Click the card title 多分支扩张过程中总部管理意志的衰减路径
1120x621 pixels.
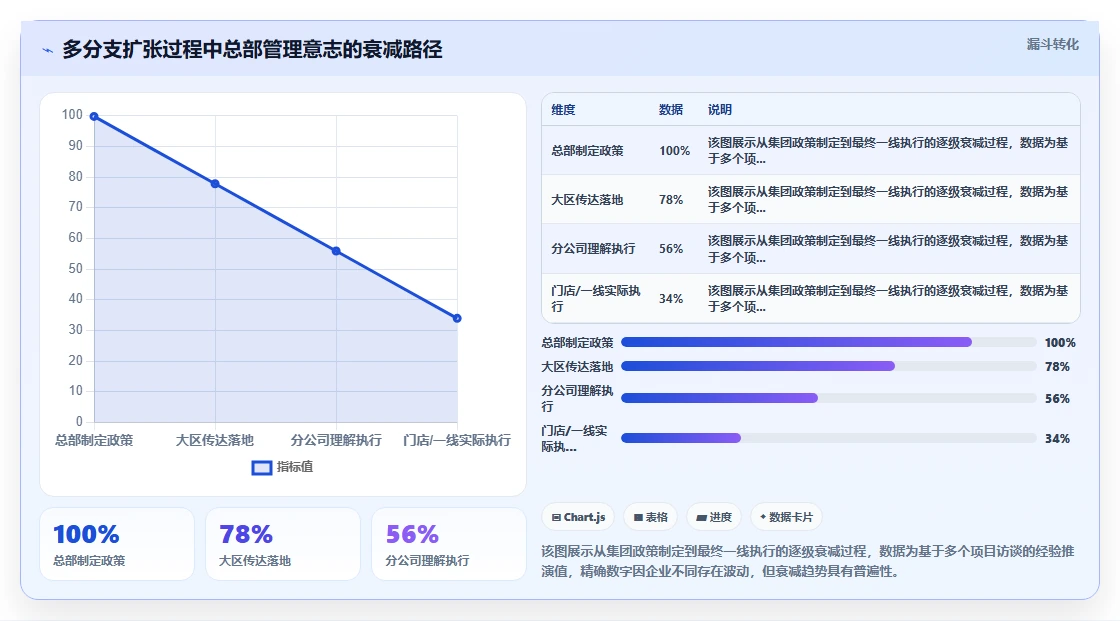252,50
